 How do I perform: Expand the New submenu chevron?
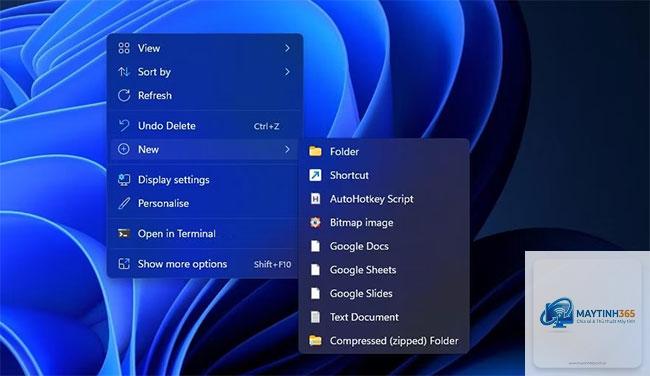(287, 149)
